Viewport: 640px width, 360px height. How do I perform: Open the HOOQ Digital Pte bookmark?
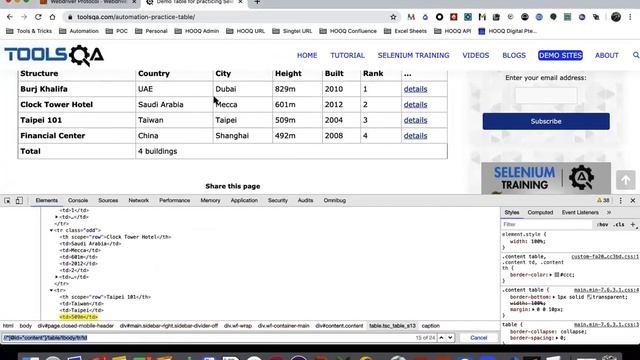[507, 31]
